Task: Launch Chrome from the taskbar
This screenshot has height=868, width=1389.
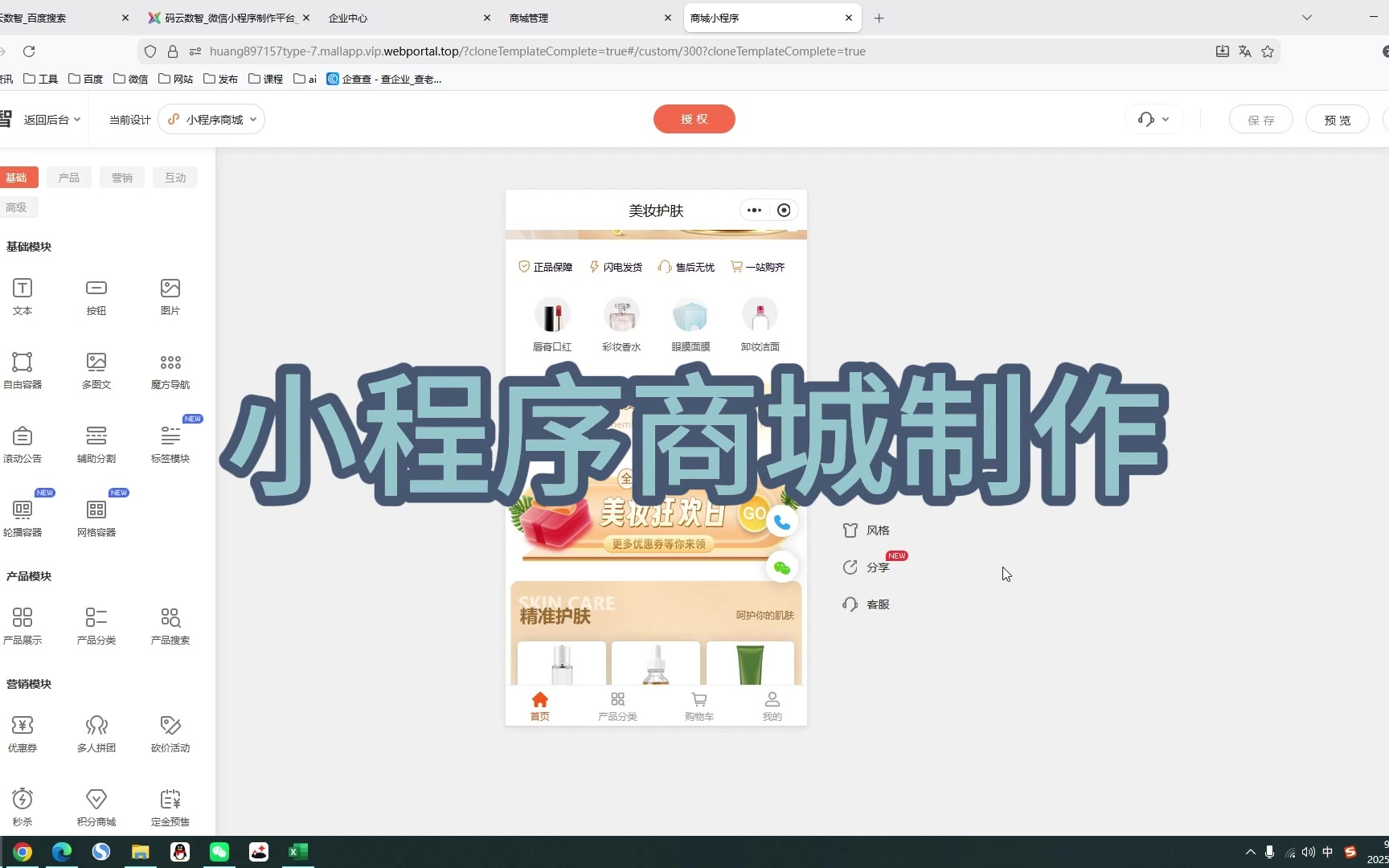Action: coord(23,852)
